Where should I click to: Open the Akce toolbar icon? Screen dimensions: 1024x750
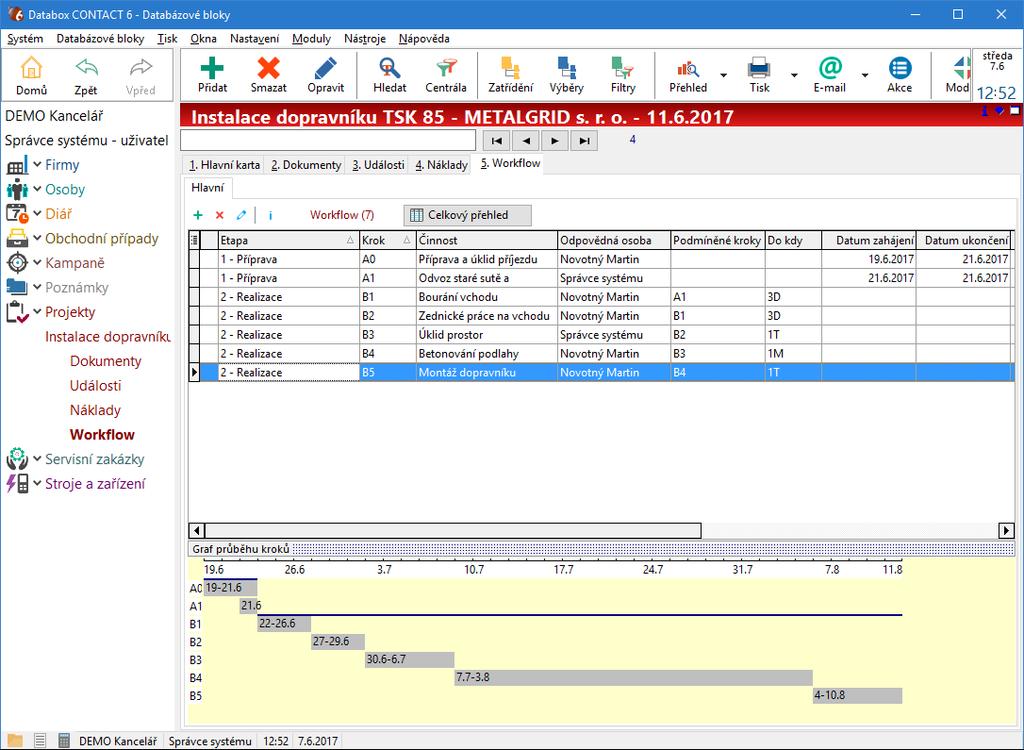click(899, 68)
